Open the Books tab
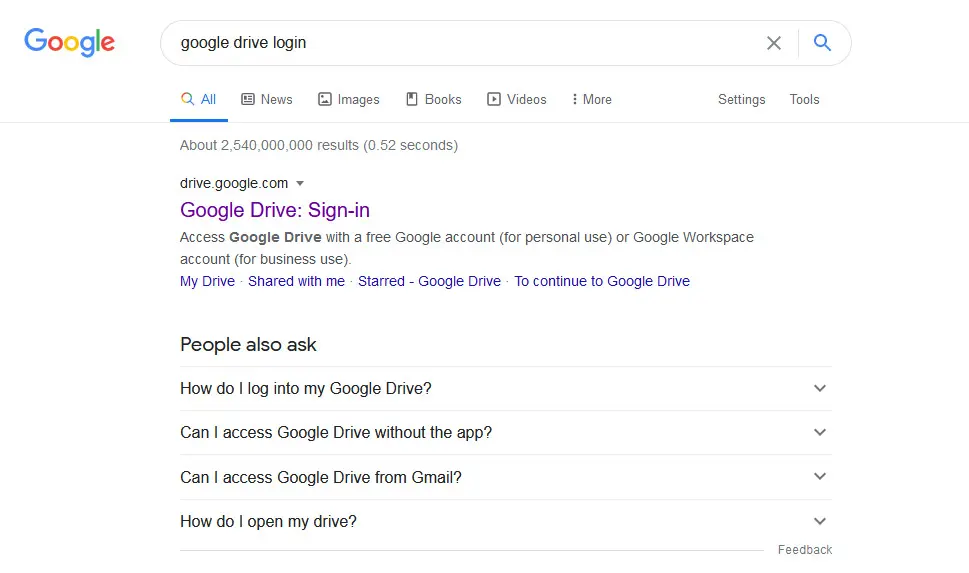Viewport: 969px width, 573px height. click(434, 100)
